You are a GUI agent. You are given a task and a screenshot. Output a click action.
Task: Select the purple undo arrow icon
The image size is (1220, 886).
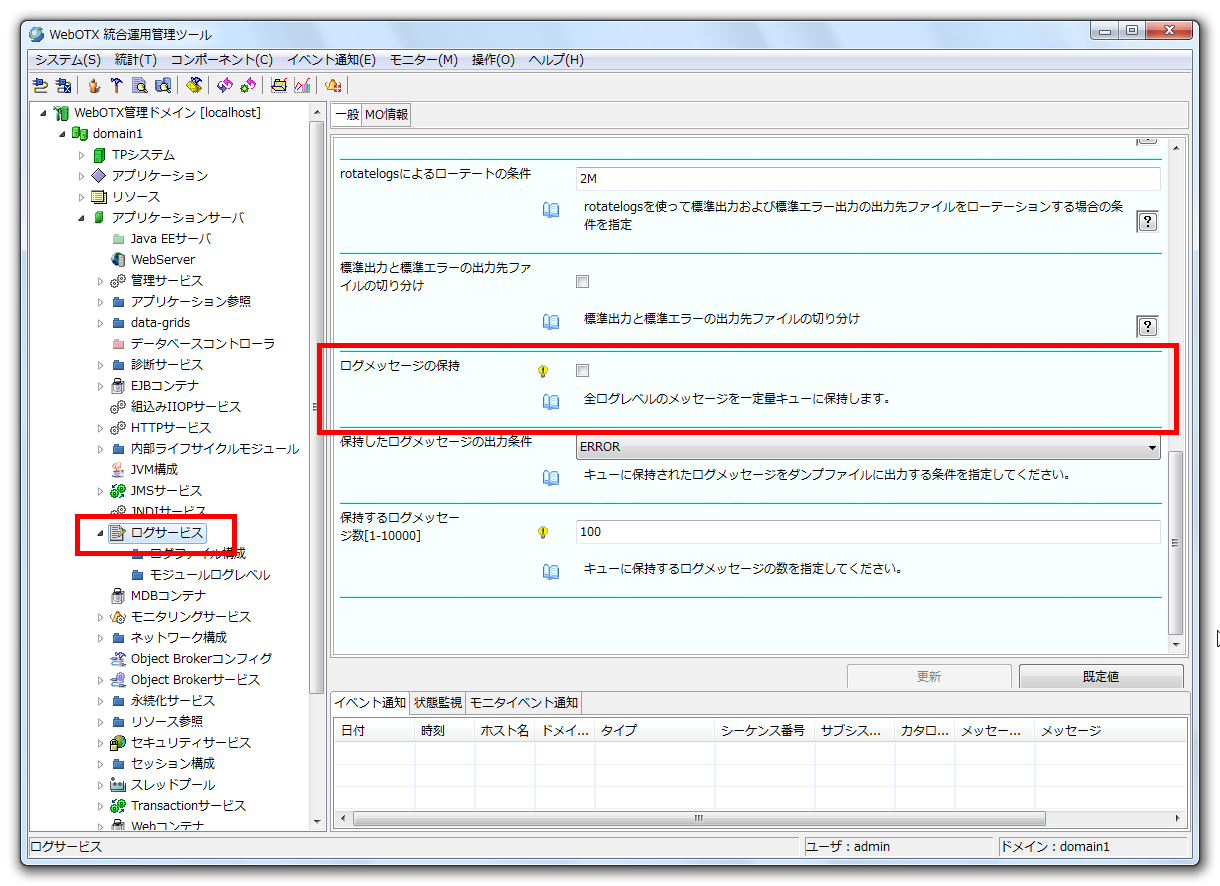point(224,85)
